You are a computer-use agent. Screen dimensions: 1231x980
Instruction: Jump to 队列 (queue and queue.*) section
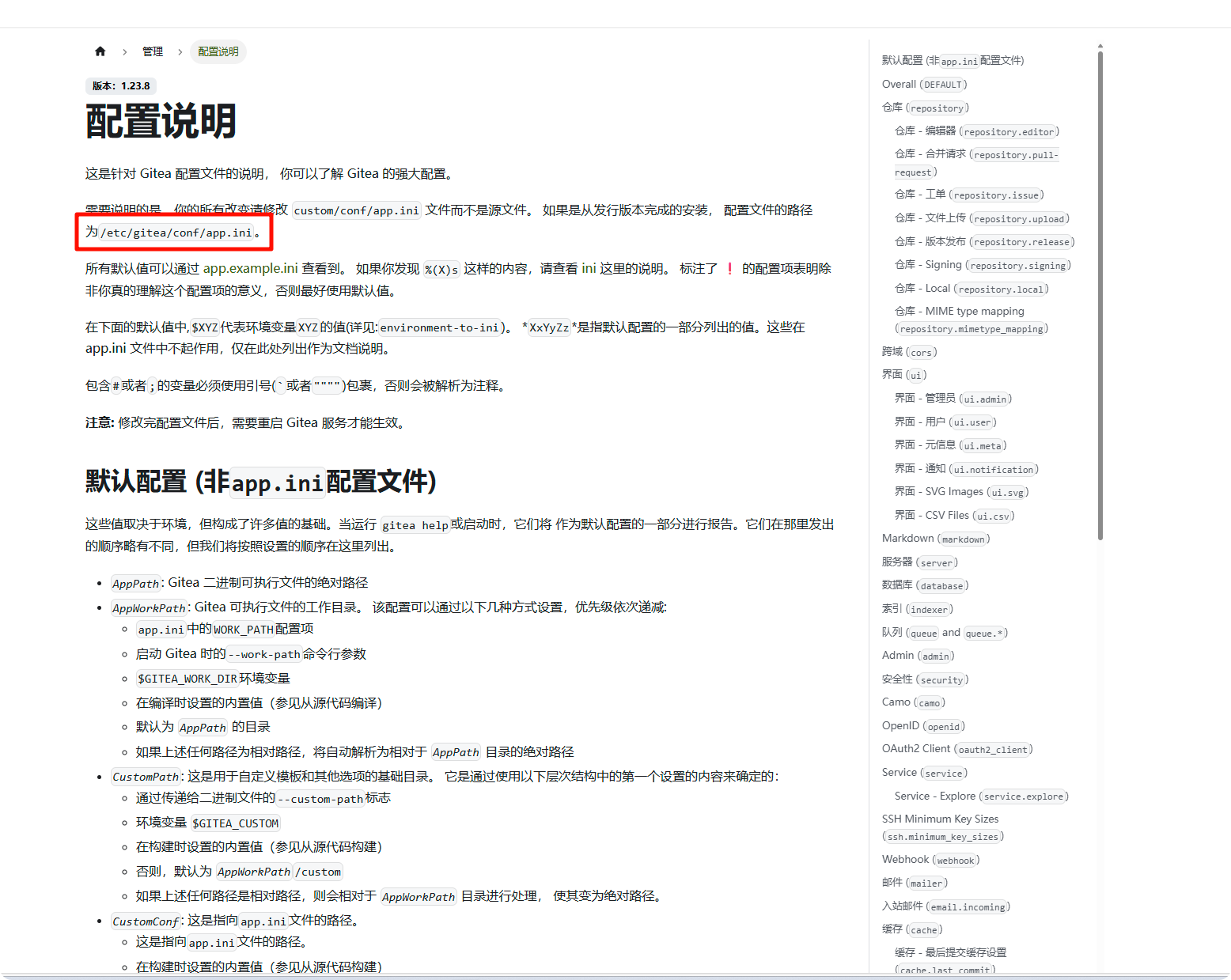945,633
